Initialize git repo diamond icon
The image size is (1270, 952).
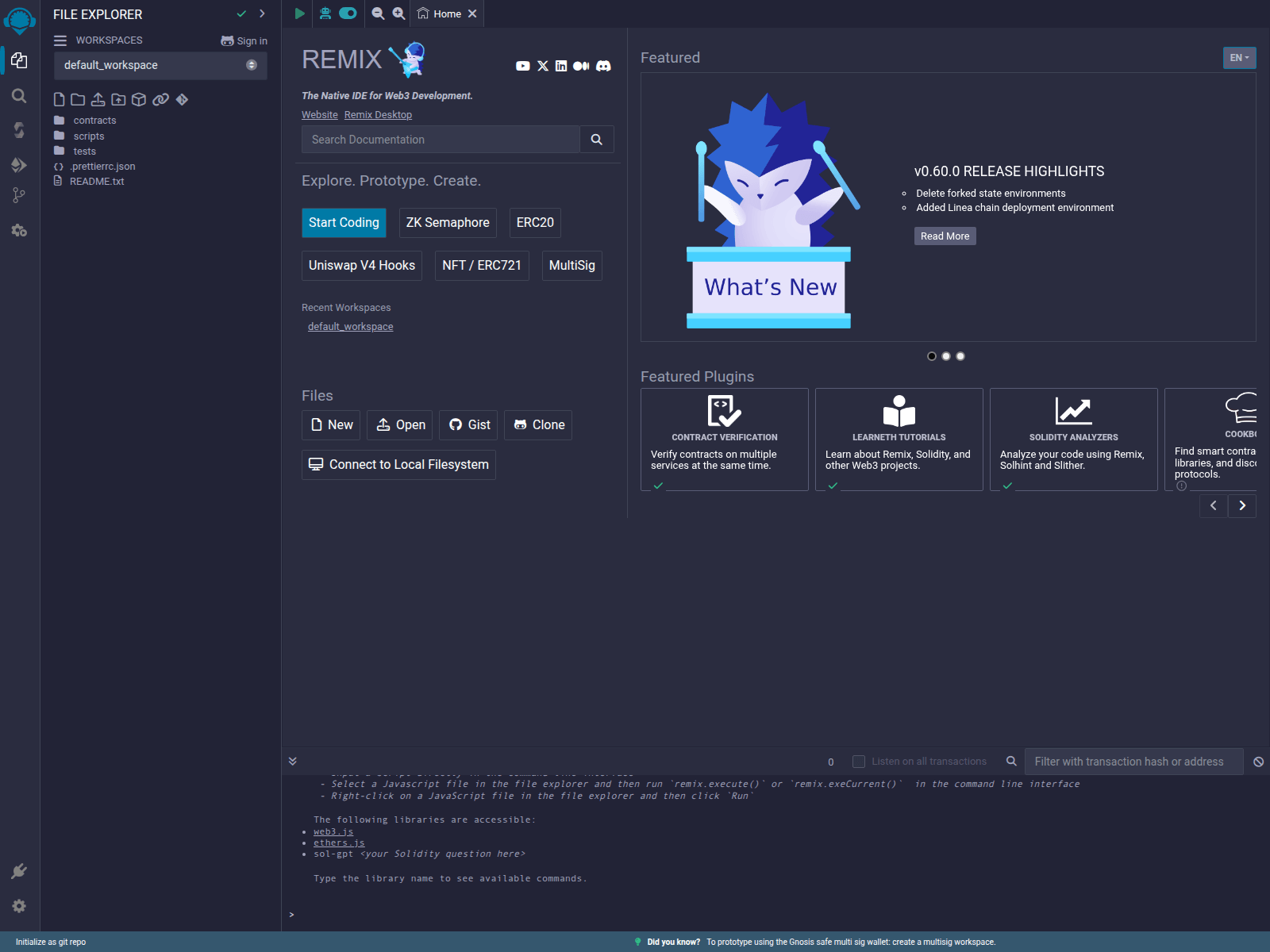[x=182, y=99]
